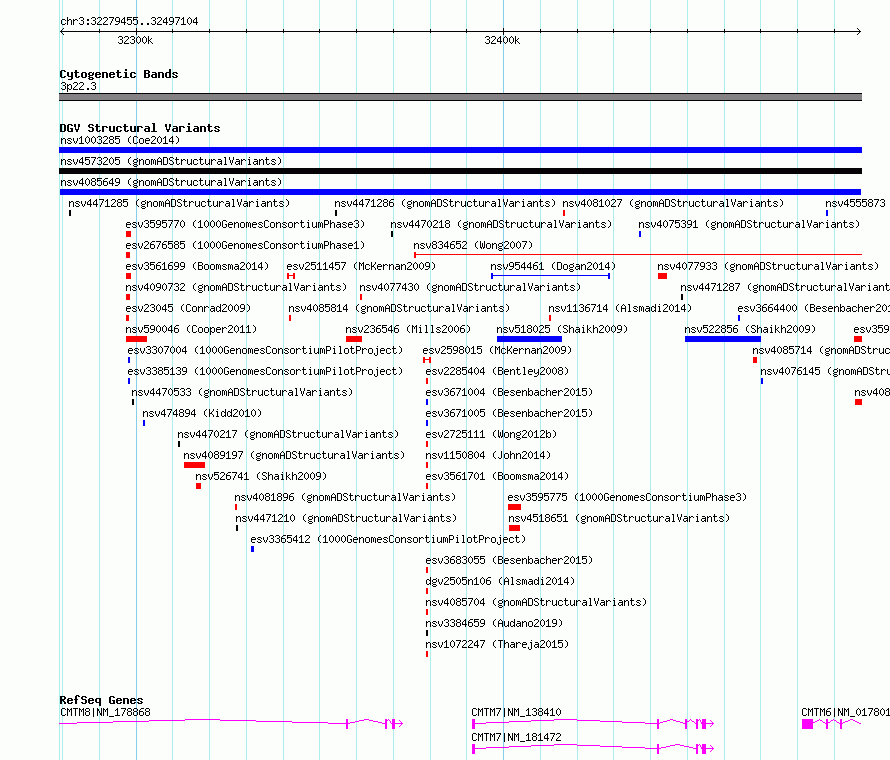Screen dimensions: 890x760
Task: Open nsv4518651 (gnomADStructuralVariants) label
Action: coord(619,518)
